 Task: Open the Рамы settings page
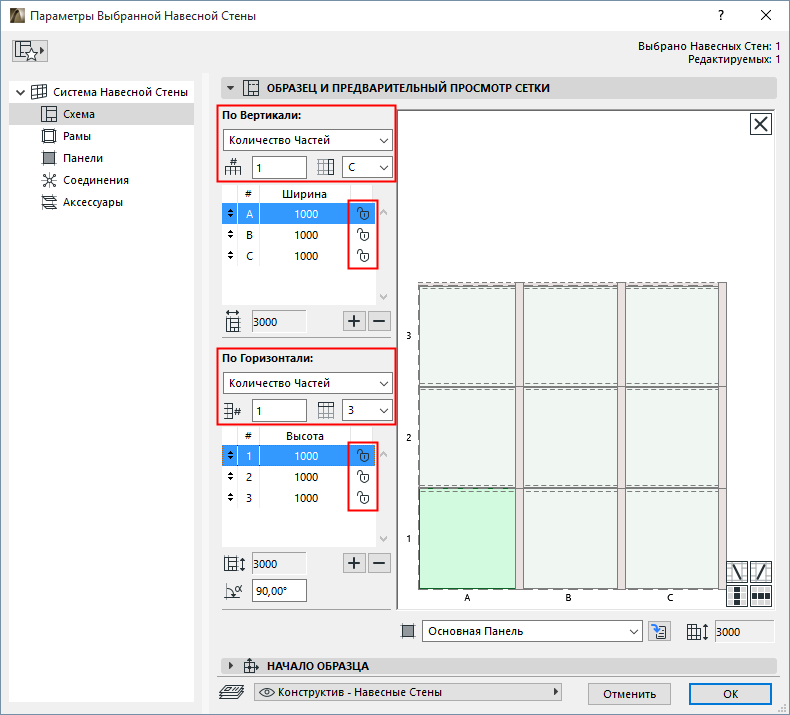click(x=77, y=136)
